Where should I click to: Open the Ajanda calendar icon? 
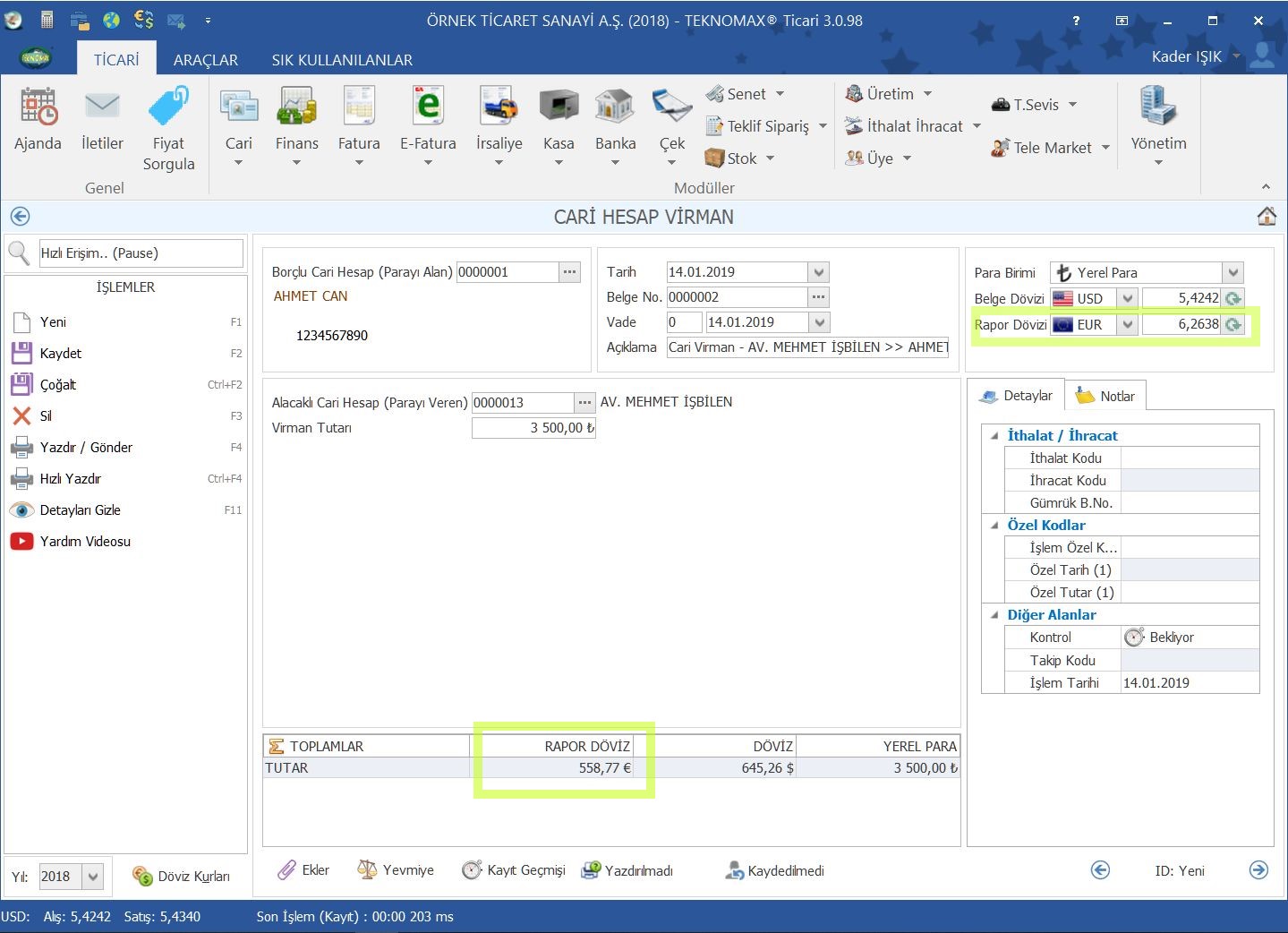tap(38, 107)
